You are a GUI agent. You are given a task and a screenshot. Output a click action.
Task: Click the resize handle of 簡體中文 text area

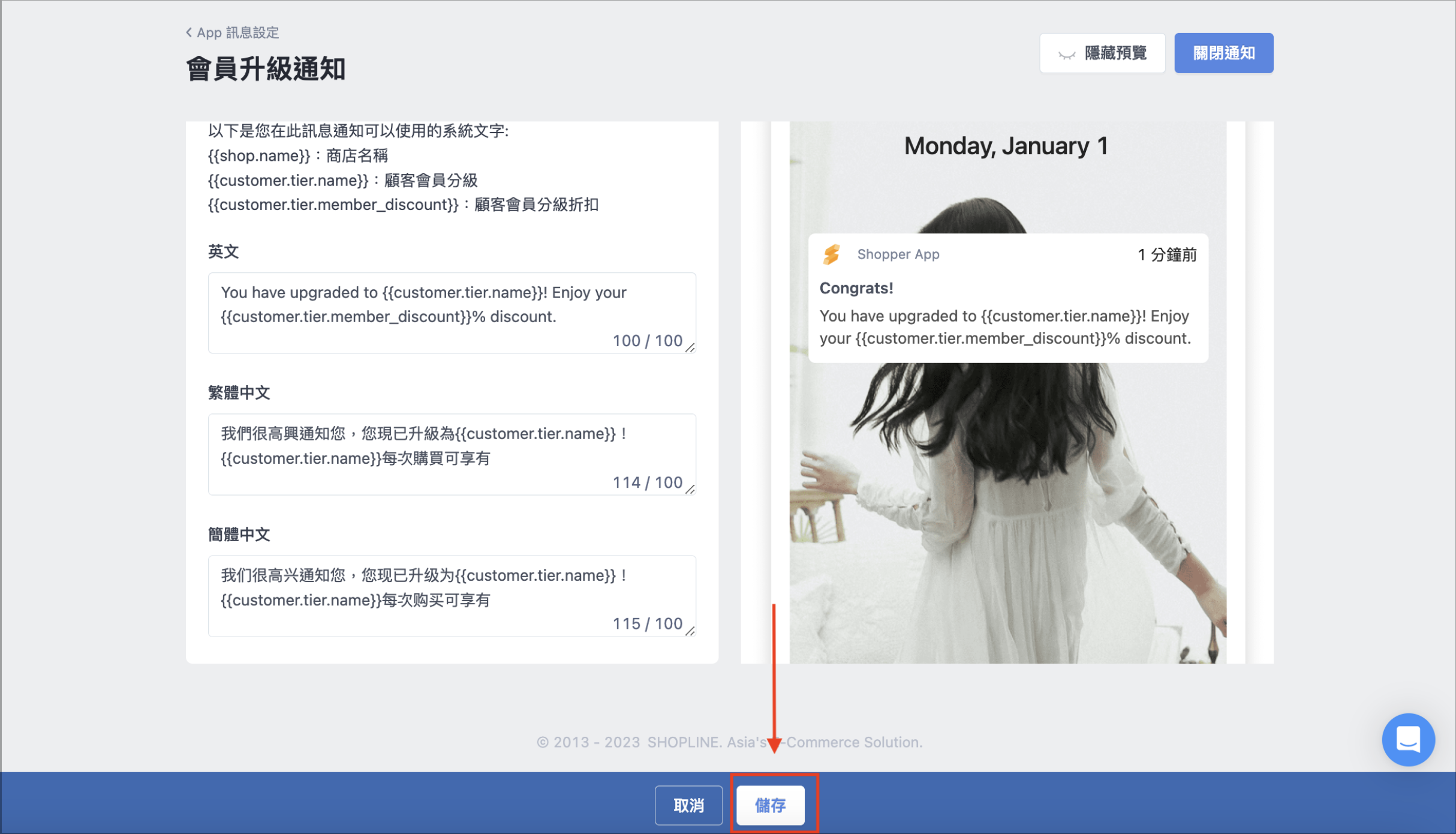point(690,631)
